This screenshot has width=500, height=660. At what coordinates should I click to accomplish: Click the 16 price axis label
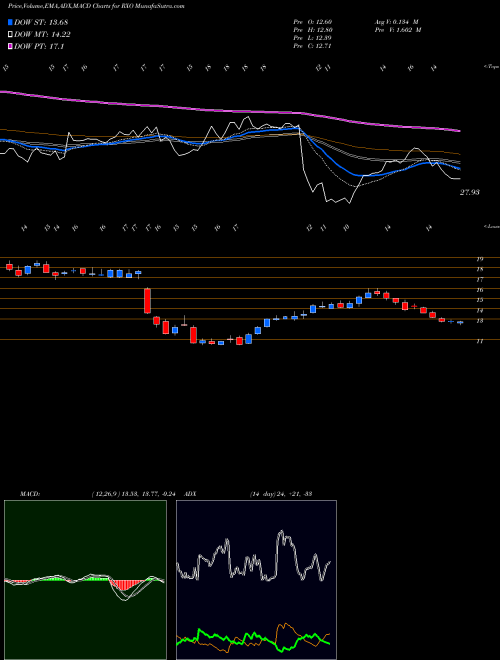tap(480, 290)
